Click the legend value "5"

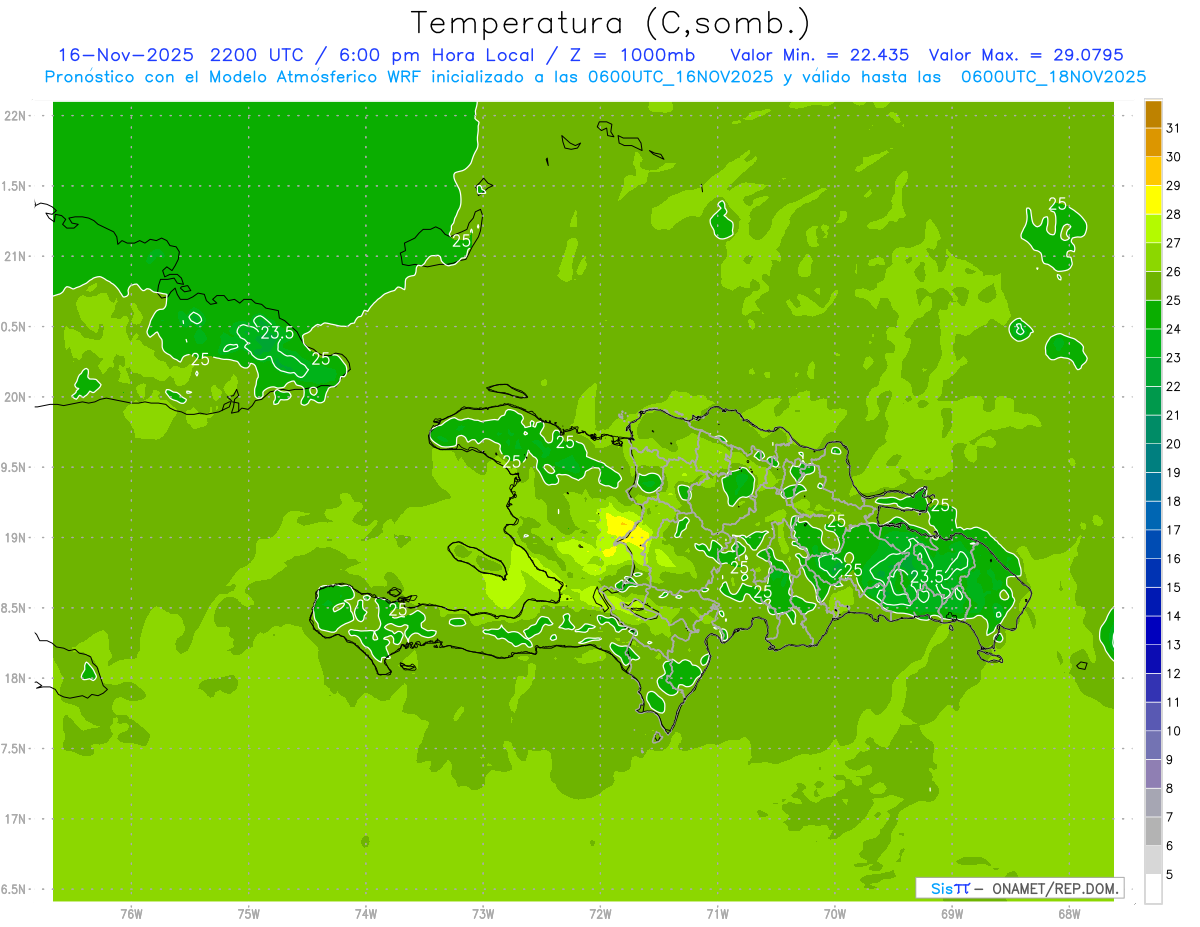click(x=1170, y=875)
